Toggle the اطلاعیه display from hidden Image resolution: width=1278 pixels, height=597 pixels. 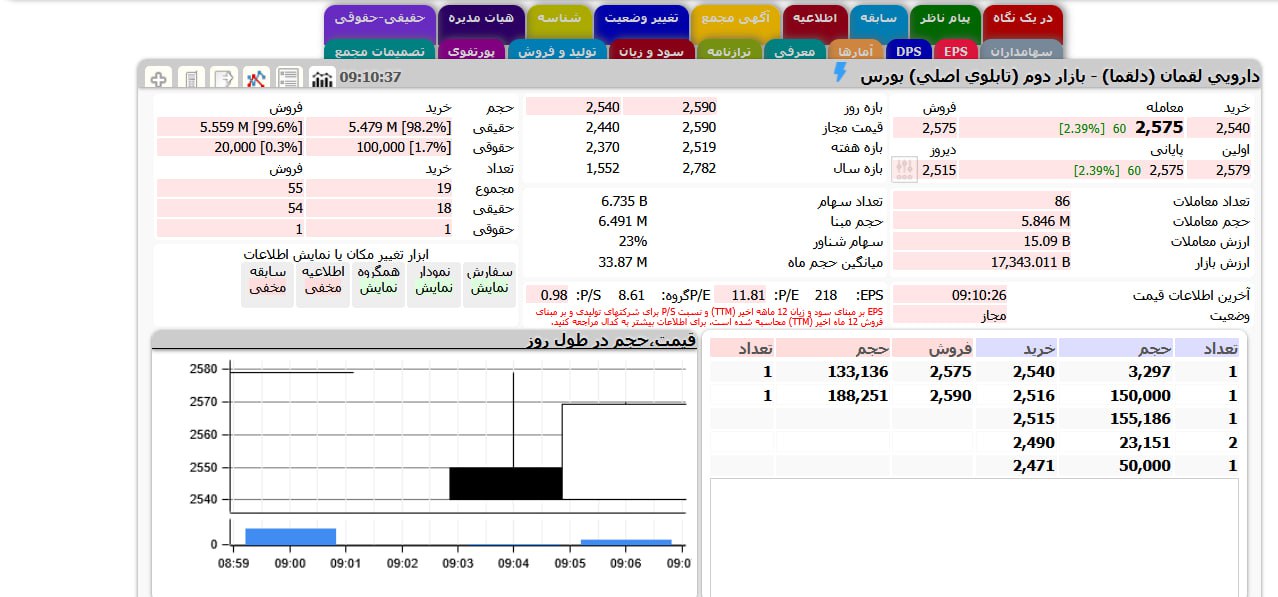click(323, 279)
